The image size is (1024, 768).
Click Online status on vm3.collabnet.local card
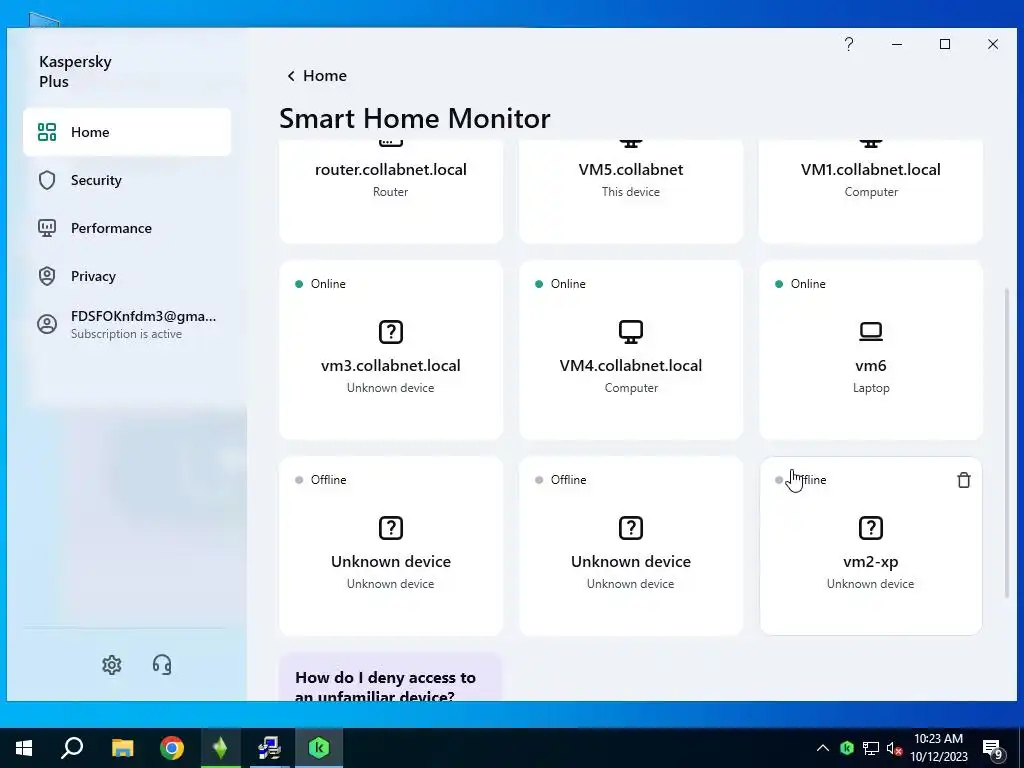321,284
